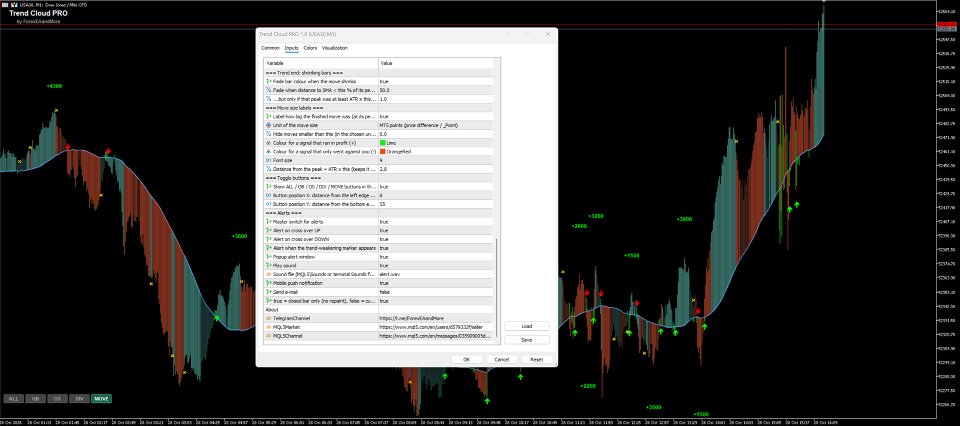Click the fraction icon beside 'Hide moves smaller than this'
This screenshot has width=960, height=426.
268,133
